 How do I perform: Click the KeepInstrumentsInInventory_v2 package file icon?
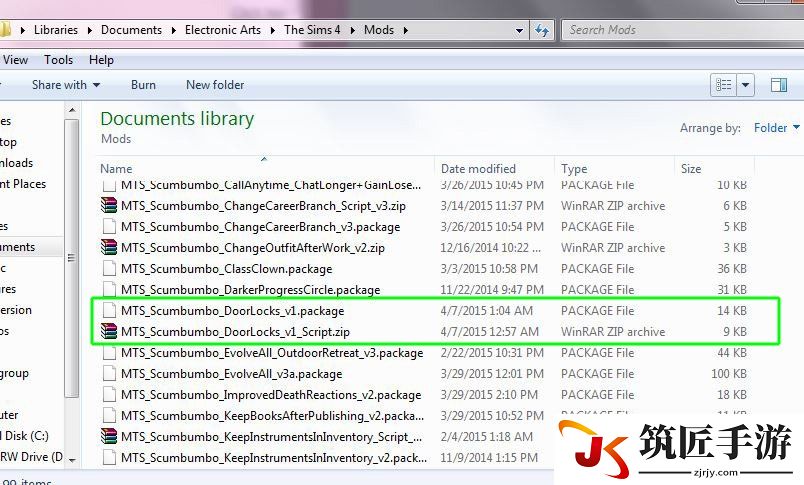(x=109, y=458)
